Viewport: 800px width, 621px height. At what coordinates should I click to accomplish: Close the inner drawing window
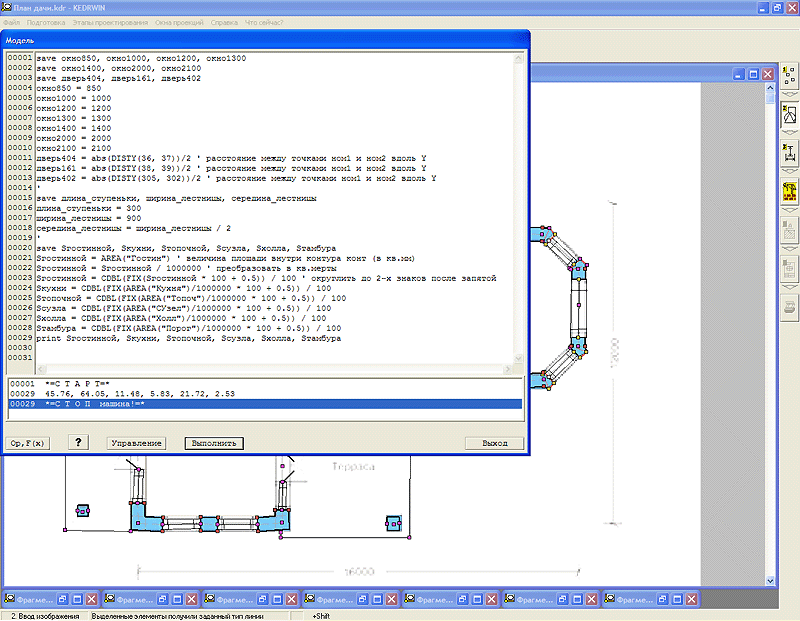click(x=767, y=74)
